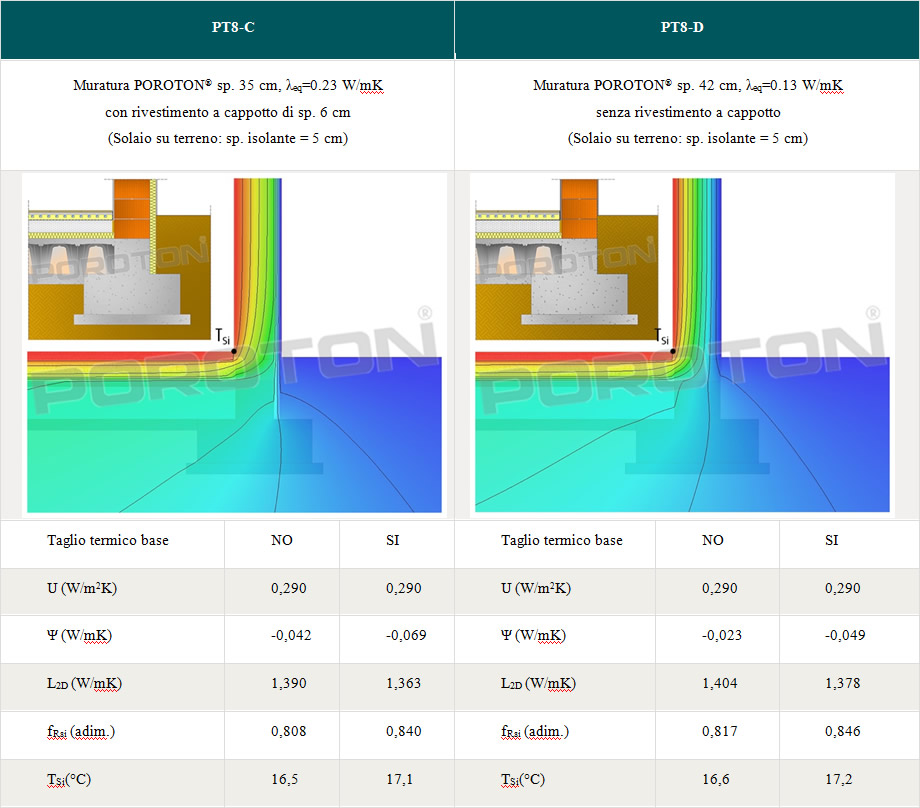Screen dimensions: 920x808
Task: Click the text 'Muratura POROTON sp. 42 cm'
Action: click(636, 86)
